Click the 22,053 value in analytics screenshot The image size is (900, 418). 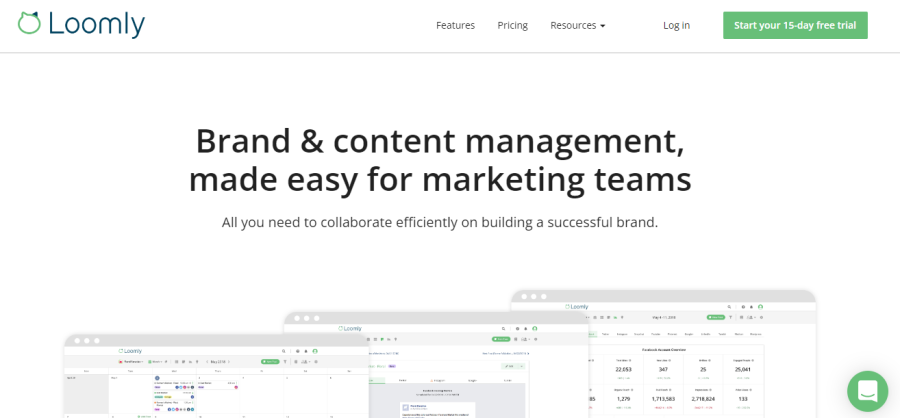point(623,369)
